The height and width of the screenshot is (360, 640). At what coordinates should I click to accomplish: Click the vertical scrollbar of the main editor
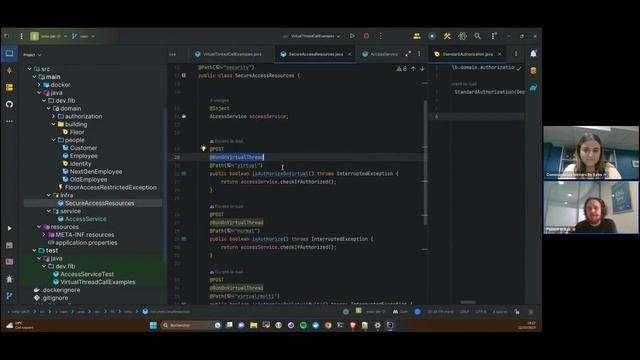(425, 163)
